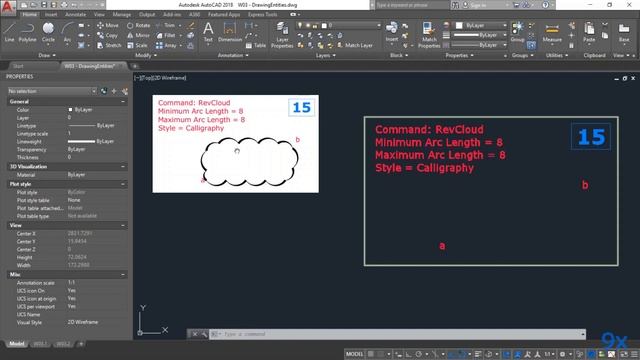Image resolution: width=640 pixels, height=360 pixels.
Task: Toggle grid display in status bar
Action: coord(371,354)
